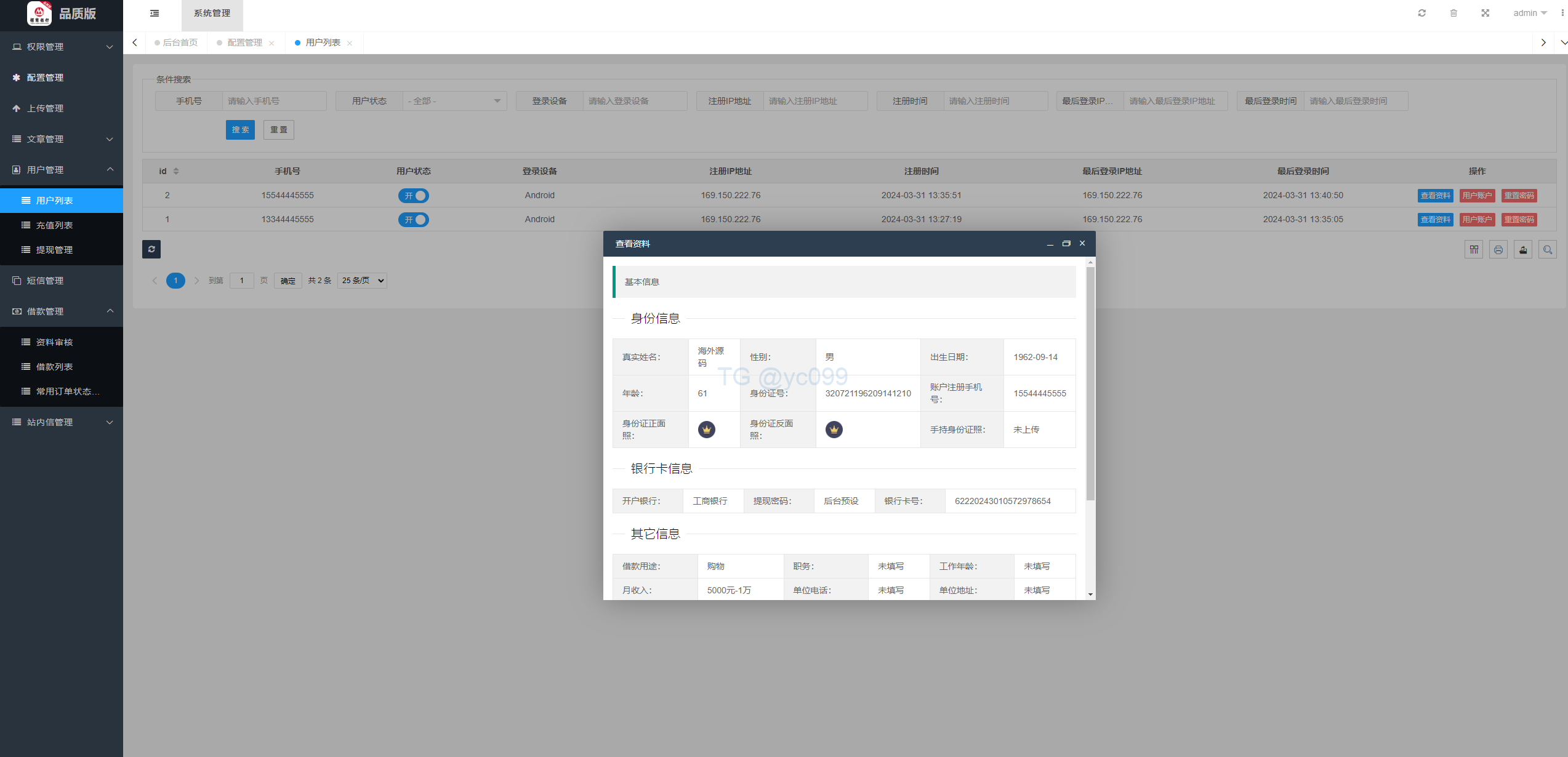Expand the 权限管理 sidebar menu
This screenshot has width=1568, height=757.
(62, 47)
